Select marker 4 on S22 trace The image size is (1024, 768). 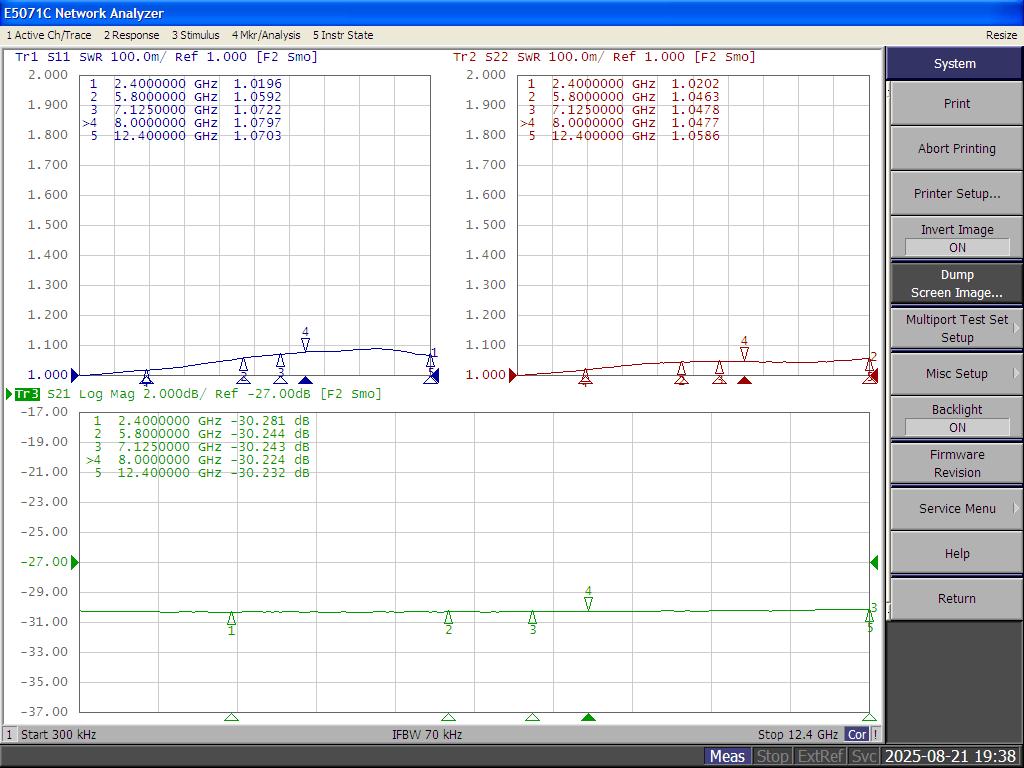744,353
